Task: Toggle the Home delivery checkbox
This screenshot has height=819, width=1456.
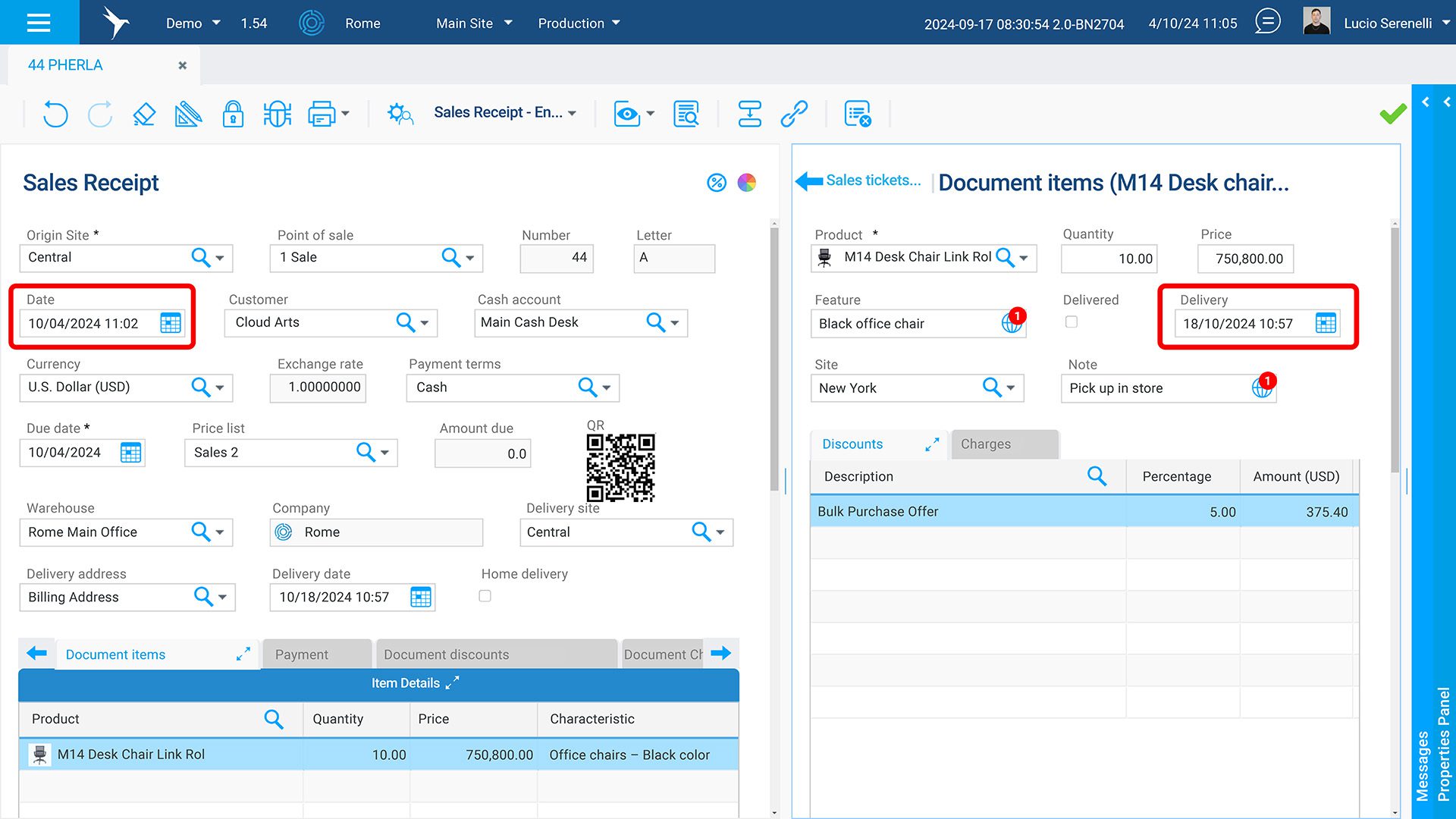Action: tap(485, 596)
